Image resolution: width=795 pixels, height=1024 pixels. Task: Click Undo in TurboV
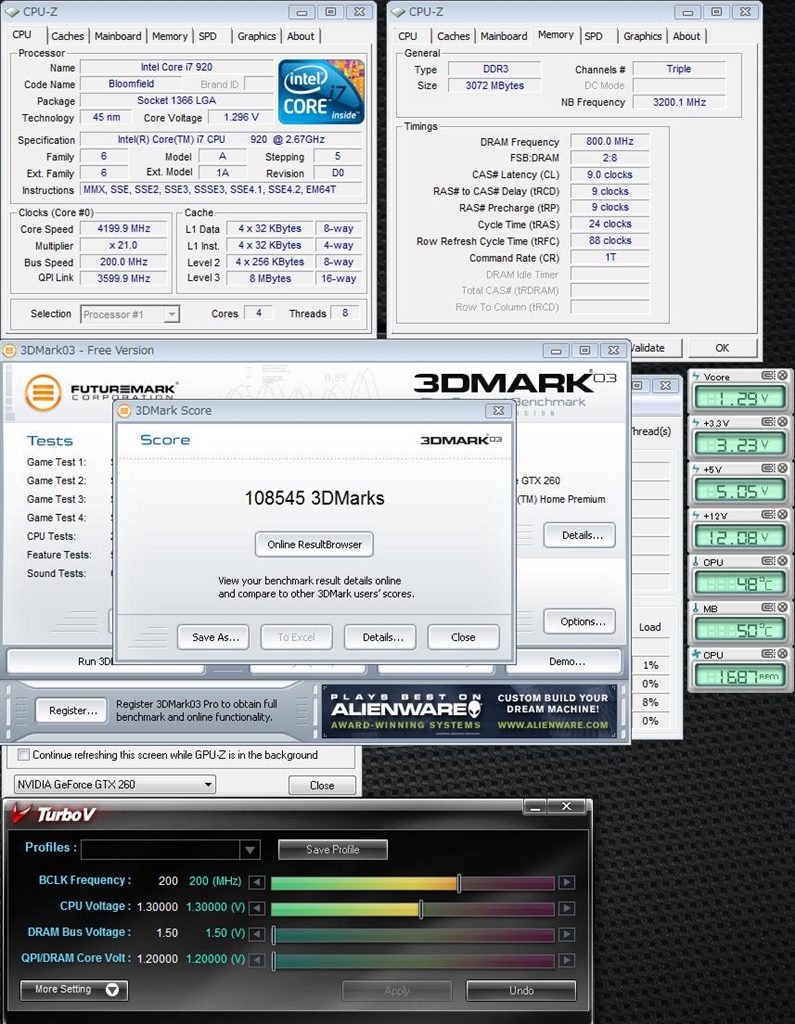point(521,990)
